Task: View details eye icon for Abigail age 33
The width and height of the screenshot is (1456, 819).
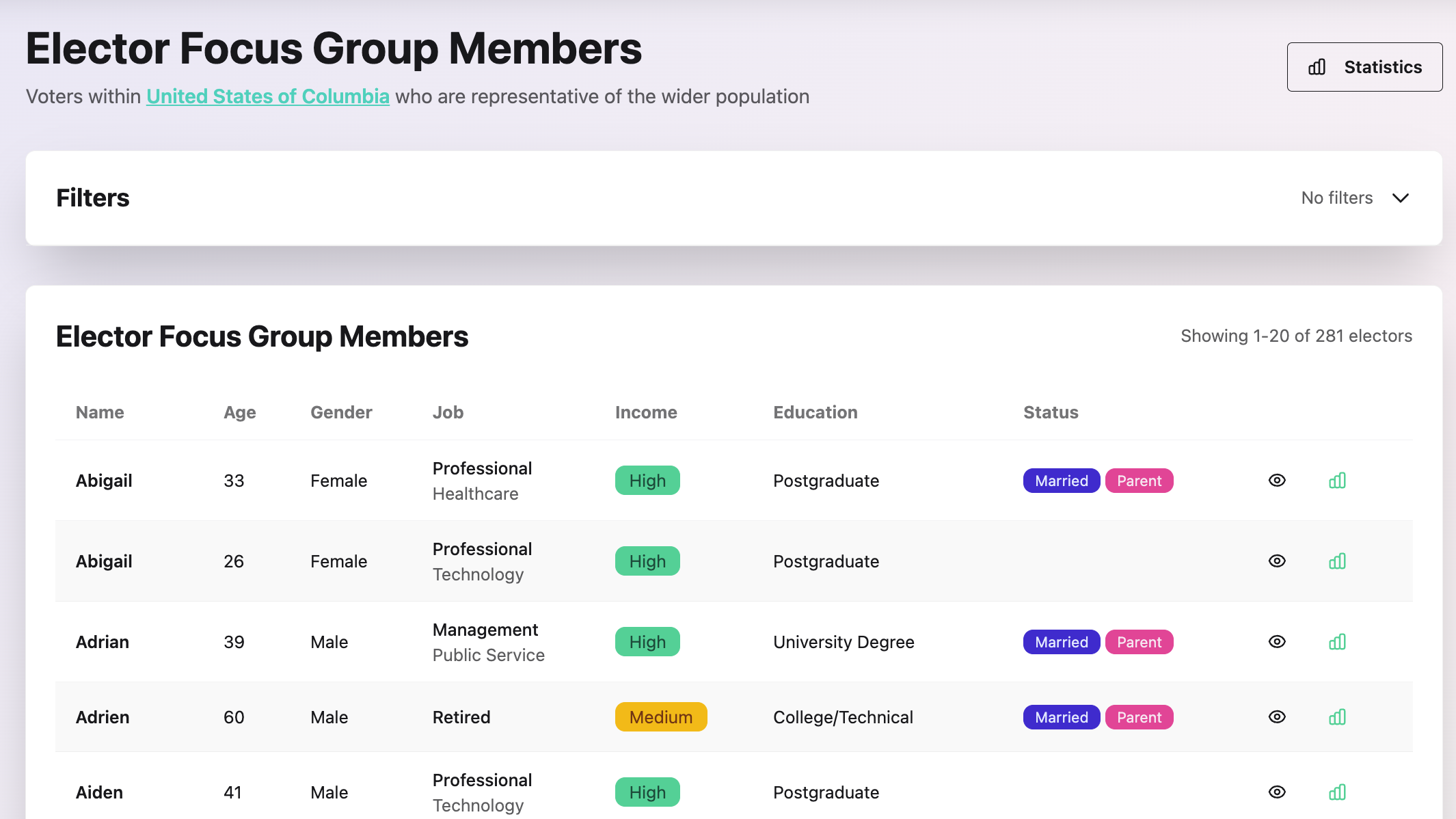Action: tap(1277, 481)
